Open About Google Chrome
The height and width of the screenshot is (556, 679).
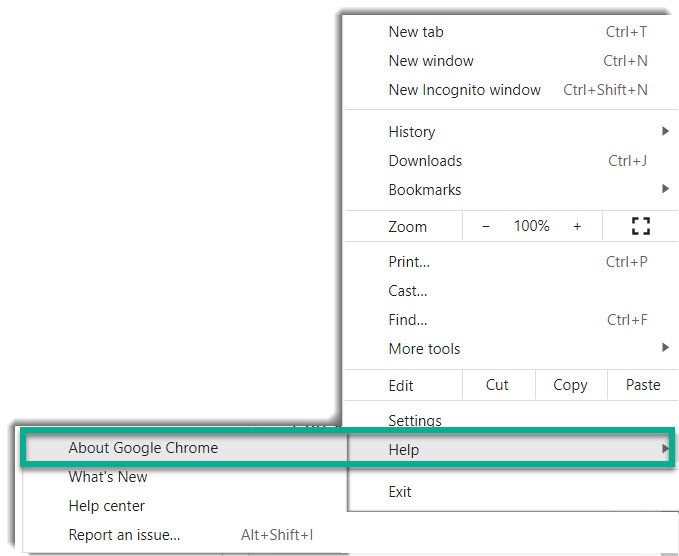[143, 448]
